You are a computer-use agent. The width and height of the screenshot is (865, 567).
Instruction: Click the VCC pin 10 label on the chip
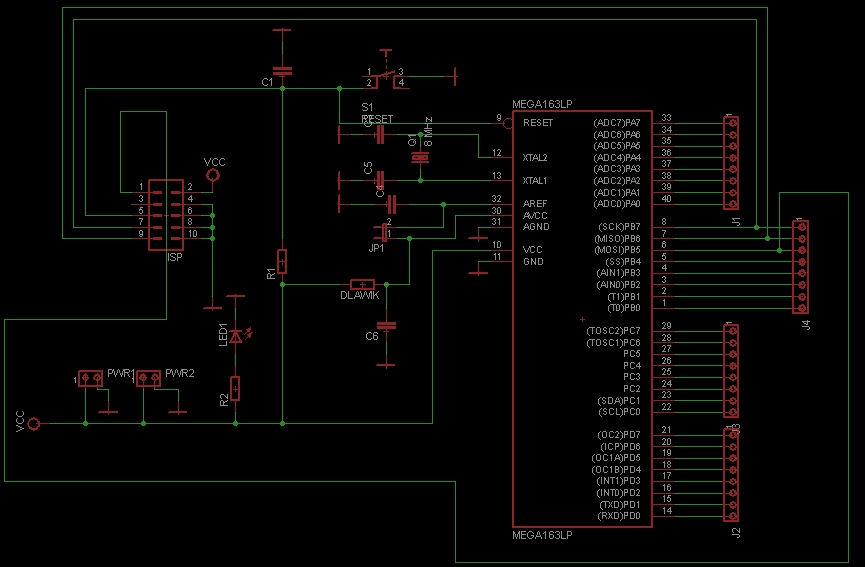pos(533,250)
